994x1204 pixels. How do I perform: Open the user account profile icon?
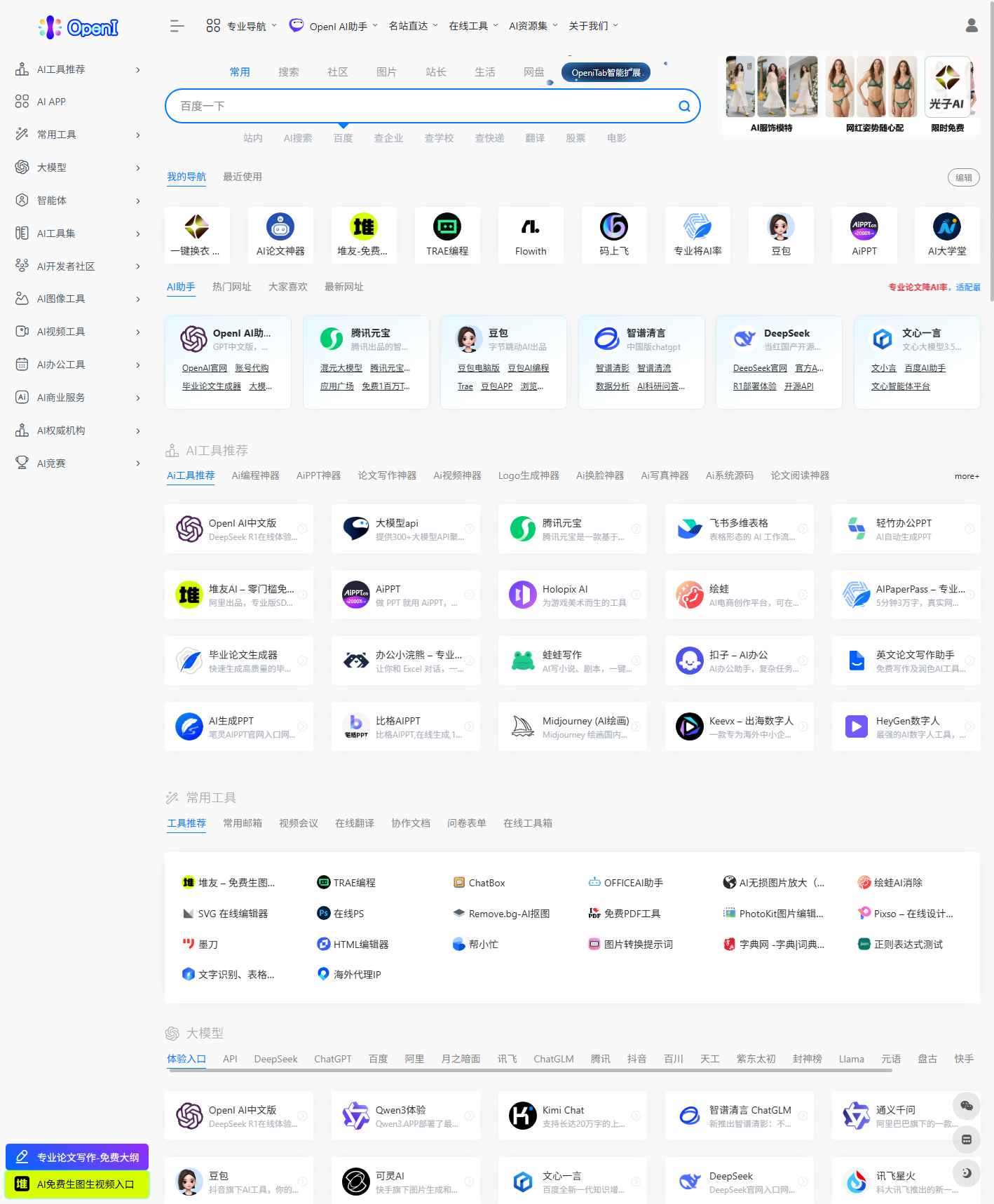point(971,26)
